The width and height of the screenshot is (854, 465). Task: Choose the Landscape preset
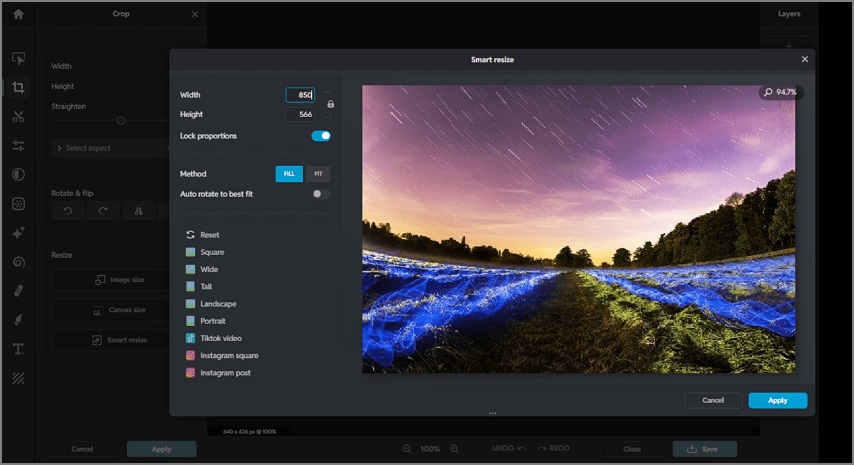[x=211, y=304]
